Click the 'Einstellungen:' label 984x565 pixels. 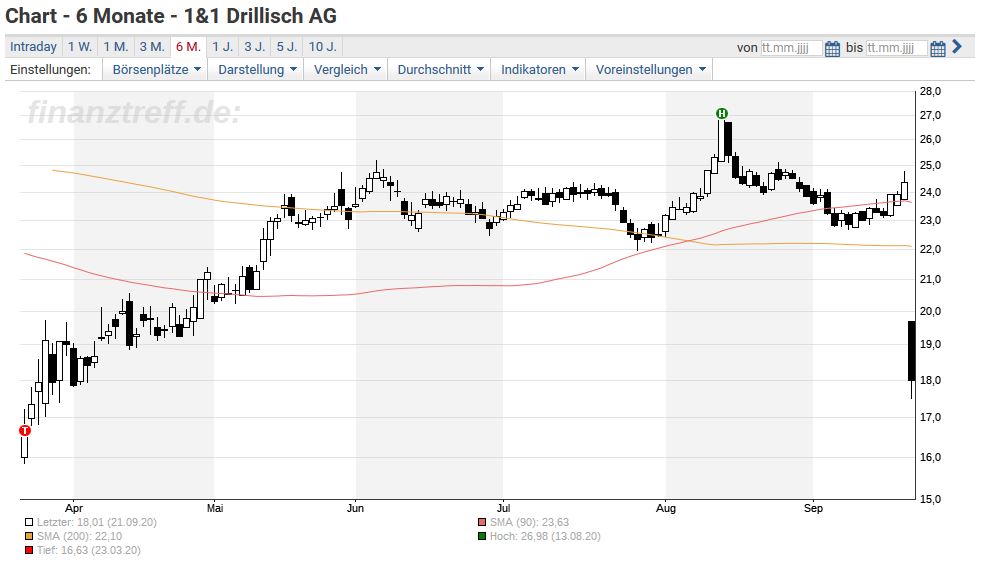[50, 70]
